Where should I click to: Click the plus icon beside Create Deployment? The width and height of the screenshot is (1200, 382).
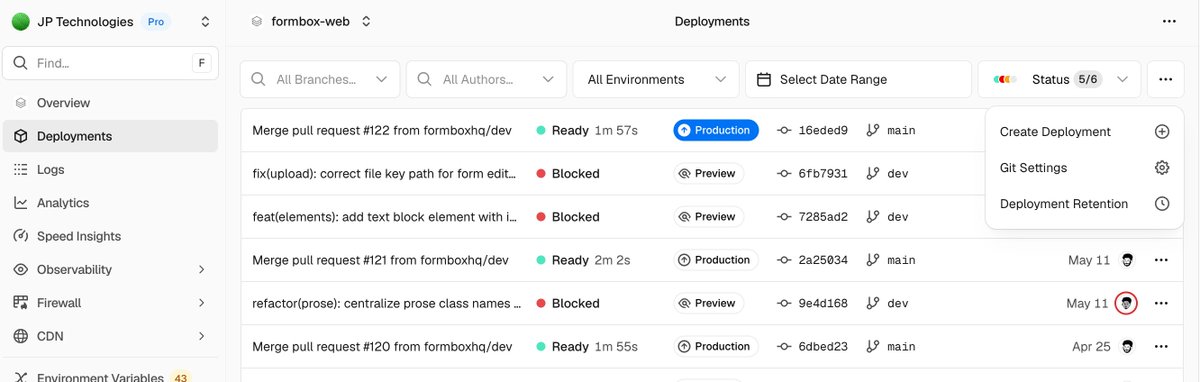coord(1162,131)
